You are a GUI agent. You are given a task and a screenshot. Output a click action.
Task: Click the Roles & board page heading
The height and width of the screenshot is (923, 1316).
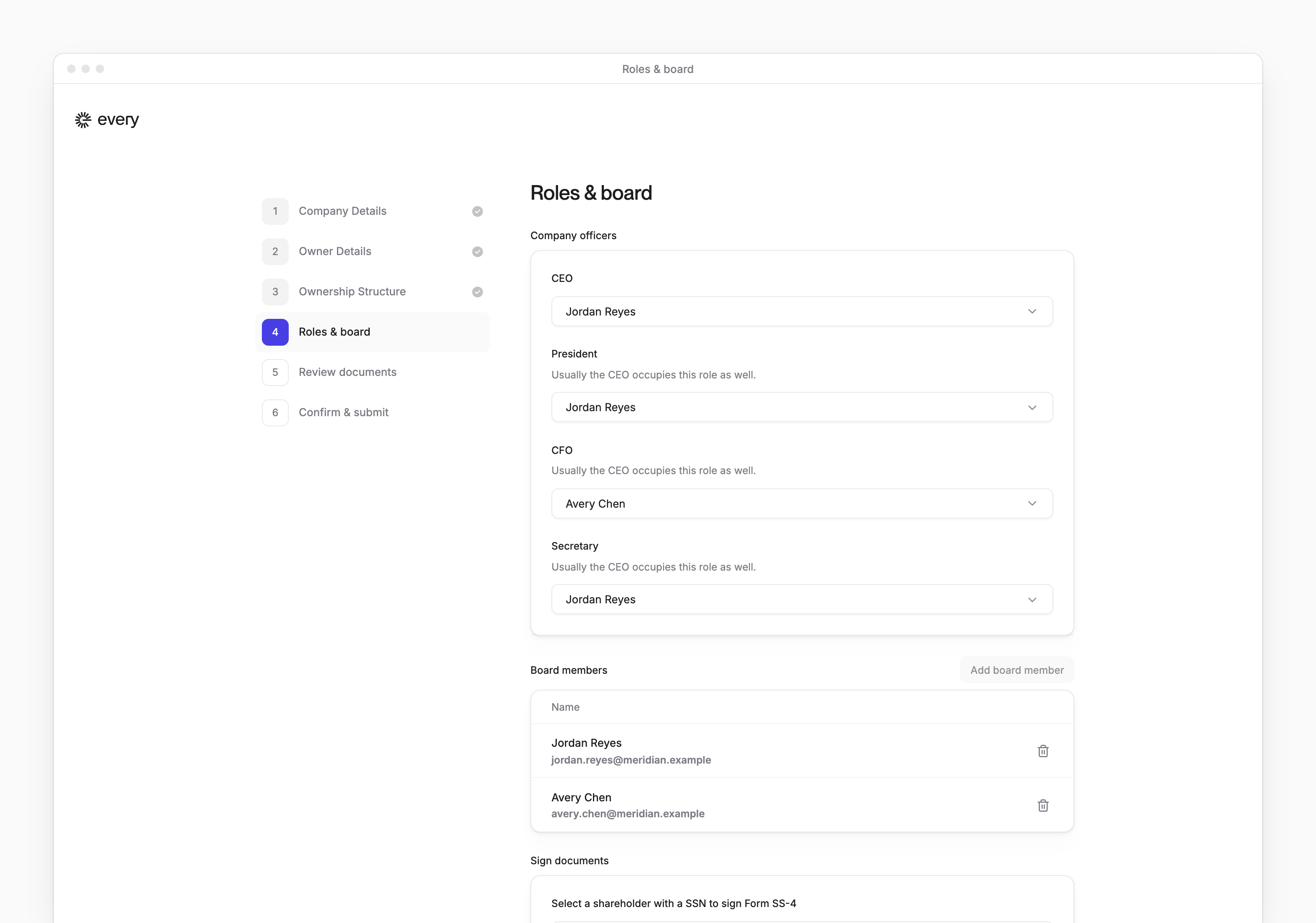[x=591, y=193]
